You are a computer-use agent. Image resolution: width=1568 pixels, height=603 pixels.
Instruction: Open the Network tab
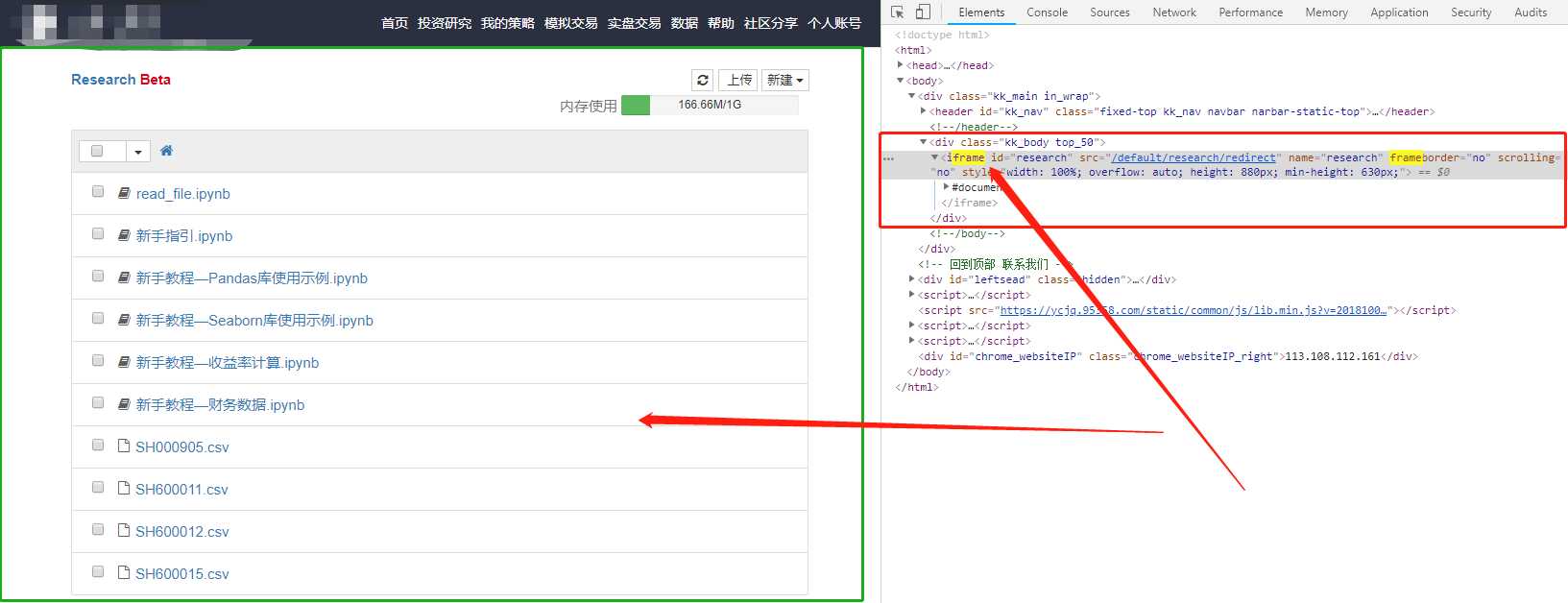coord(1174,12)
